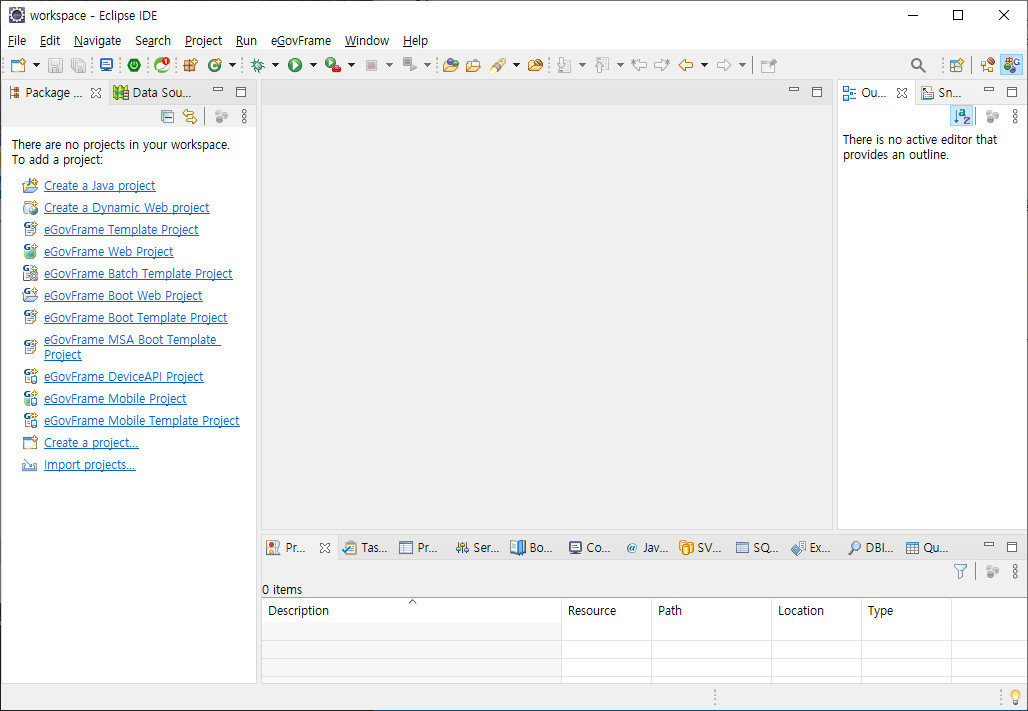Click the Previous Annotation toolbar icon
Image resolution: width=1028 pixels, height=711 pixels.
602,65
